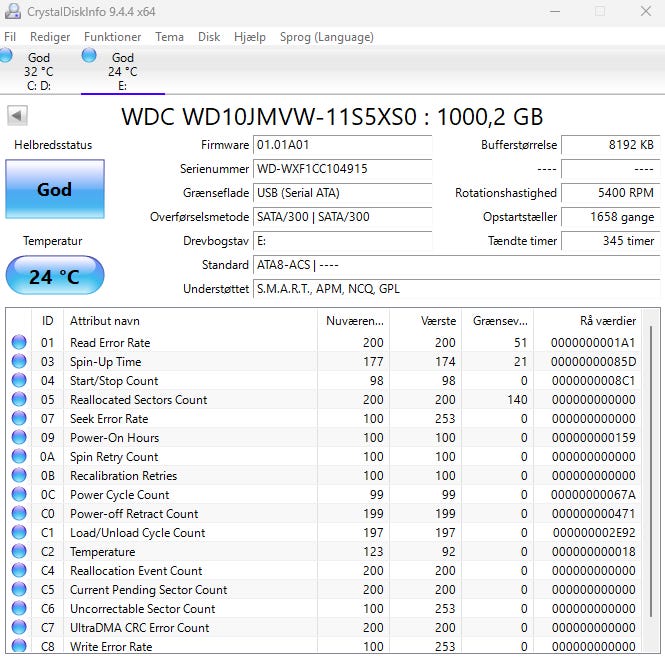Open the Disk menu
Viewport: 665px width, 659px height.
click(209, 37)
